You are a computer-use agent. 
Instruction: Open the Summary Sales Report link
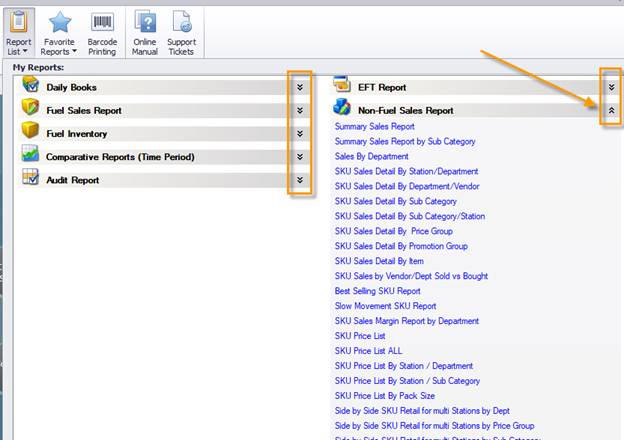(x=374, y=127)
